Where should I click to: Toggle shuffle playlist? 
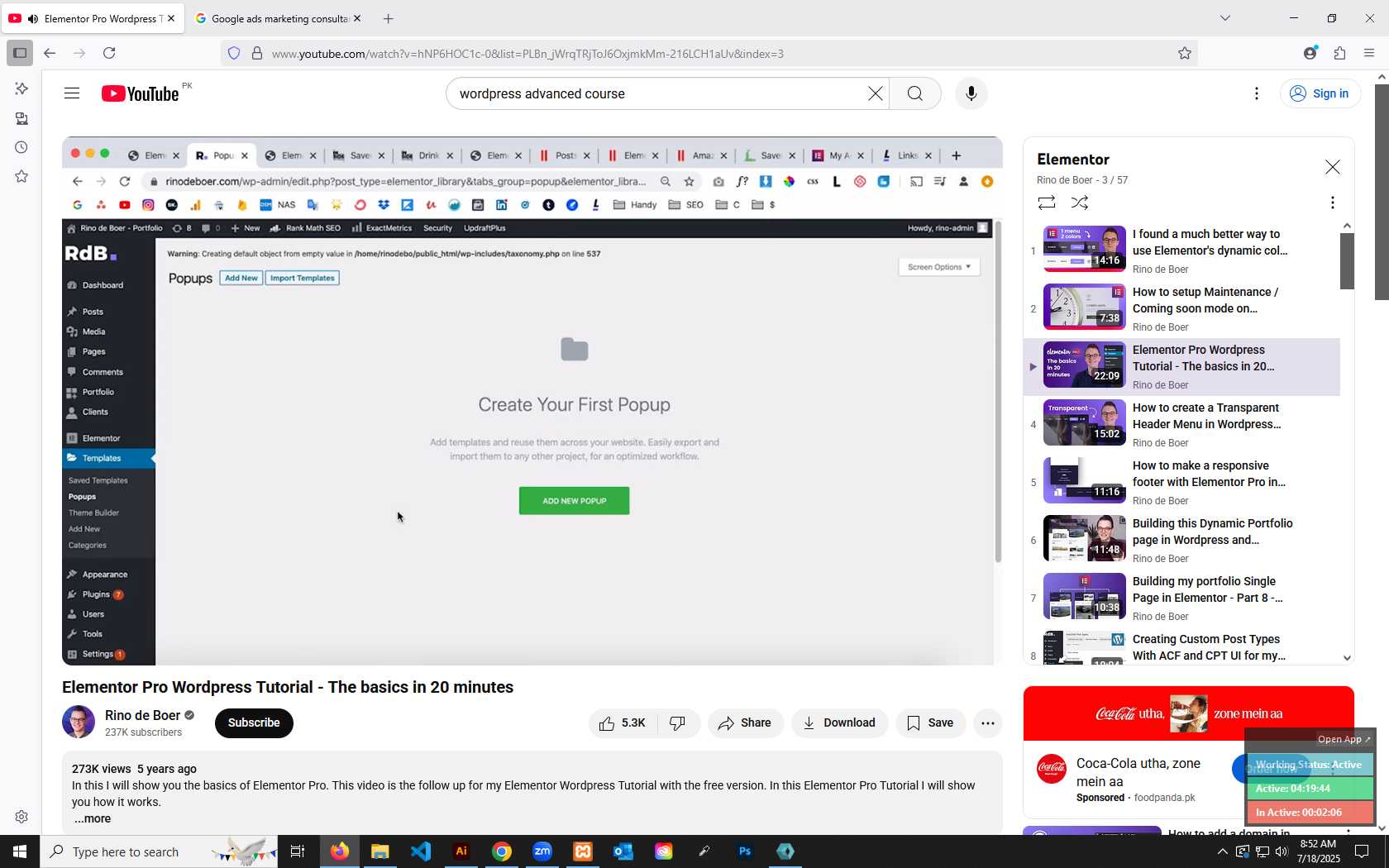point(1080,203)
